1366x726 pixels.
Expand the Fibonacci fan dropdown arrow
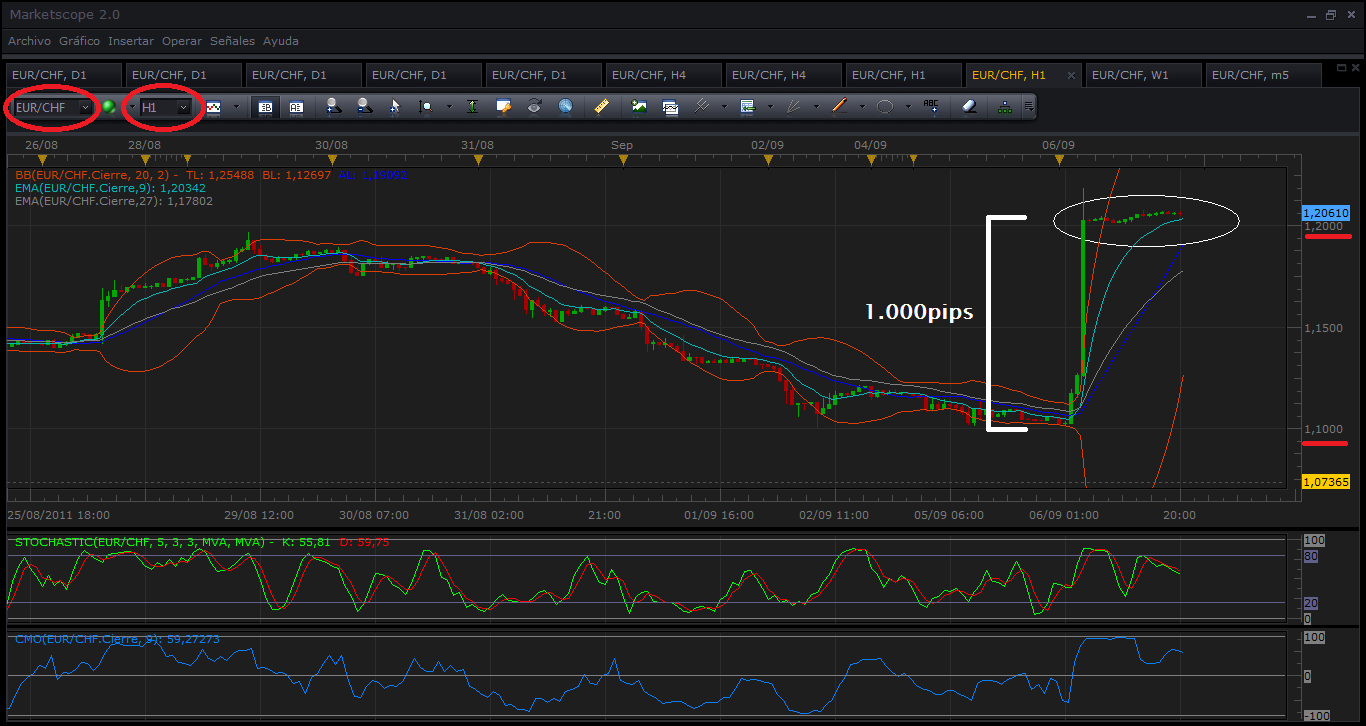pyautogui.click(x=816, y=107)
